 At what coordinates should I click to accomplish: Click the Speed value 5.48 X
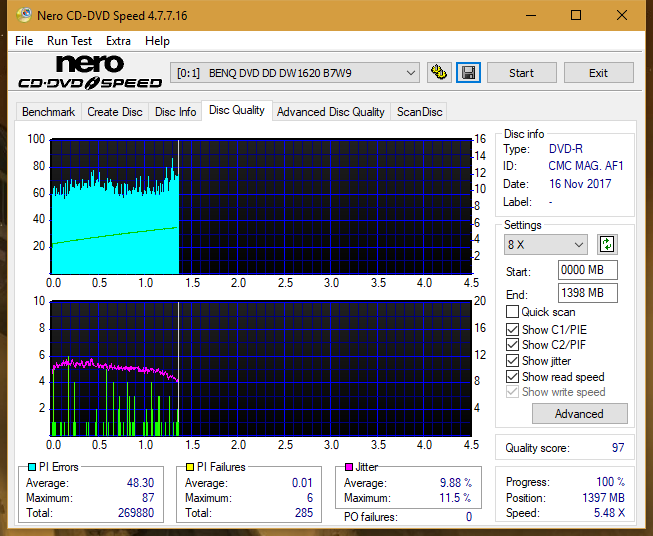click(x=609, y=513)
